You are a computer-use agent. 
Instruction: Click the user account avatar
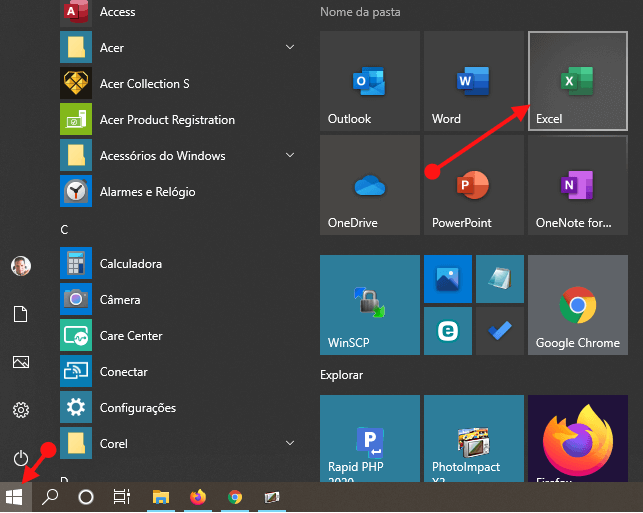tap(21, 266)
